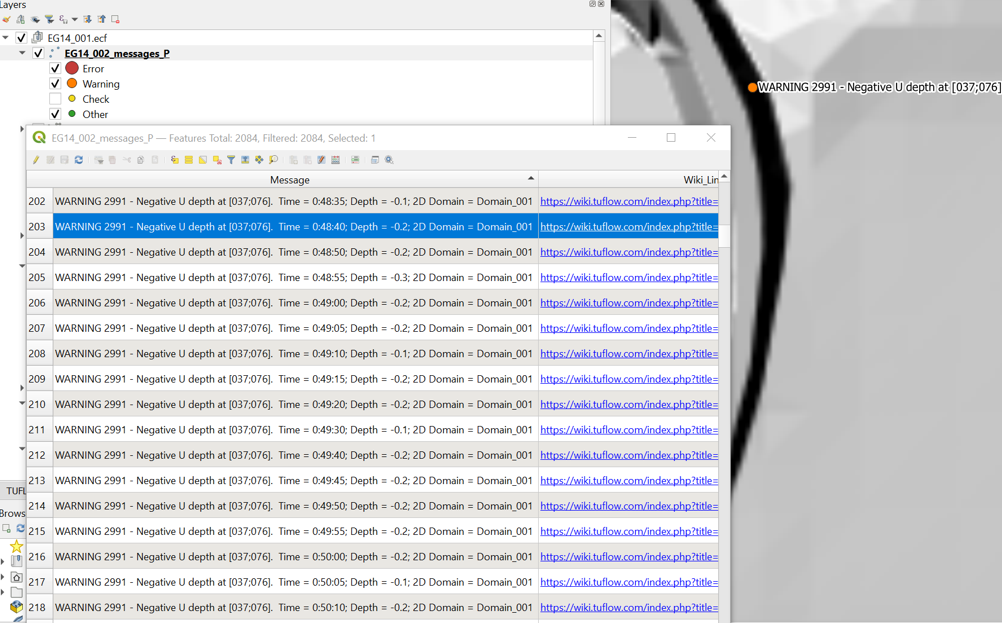Switch to the TUFLOW panel tab
Viewport: 1002px width, 623px height.
(x=14, y=490)
